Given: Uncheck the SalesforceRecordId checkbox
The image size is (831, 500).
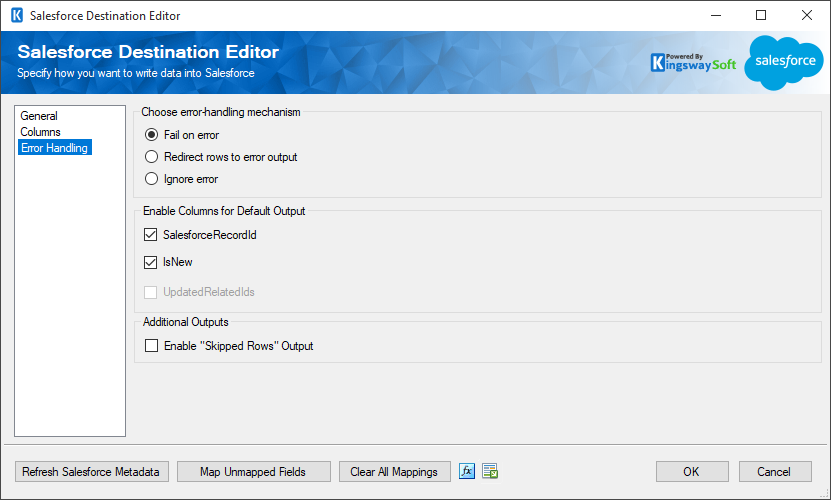Looking at the screenshot, I should coord(151,235).
